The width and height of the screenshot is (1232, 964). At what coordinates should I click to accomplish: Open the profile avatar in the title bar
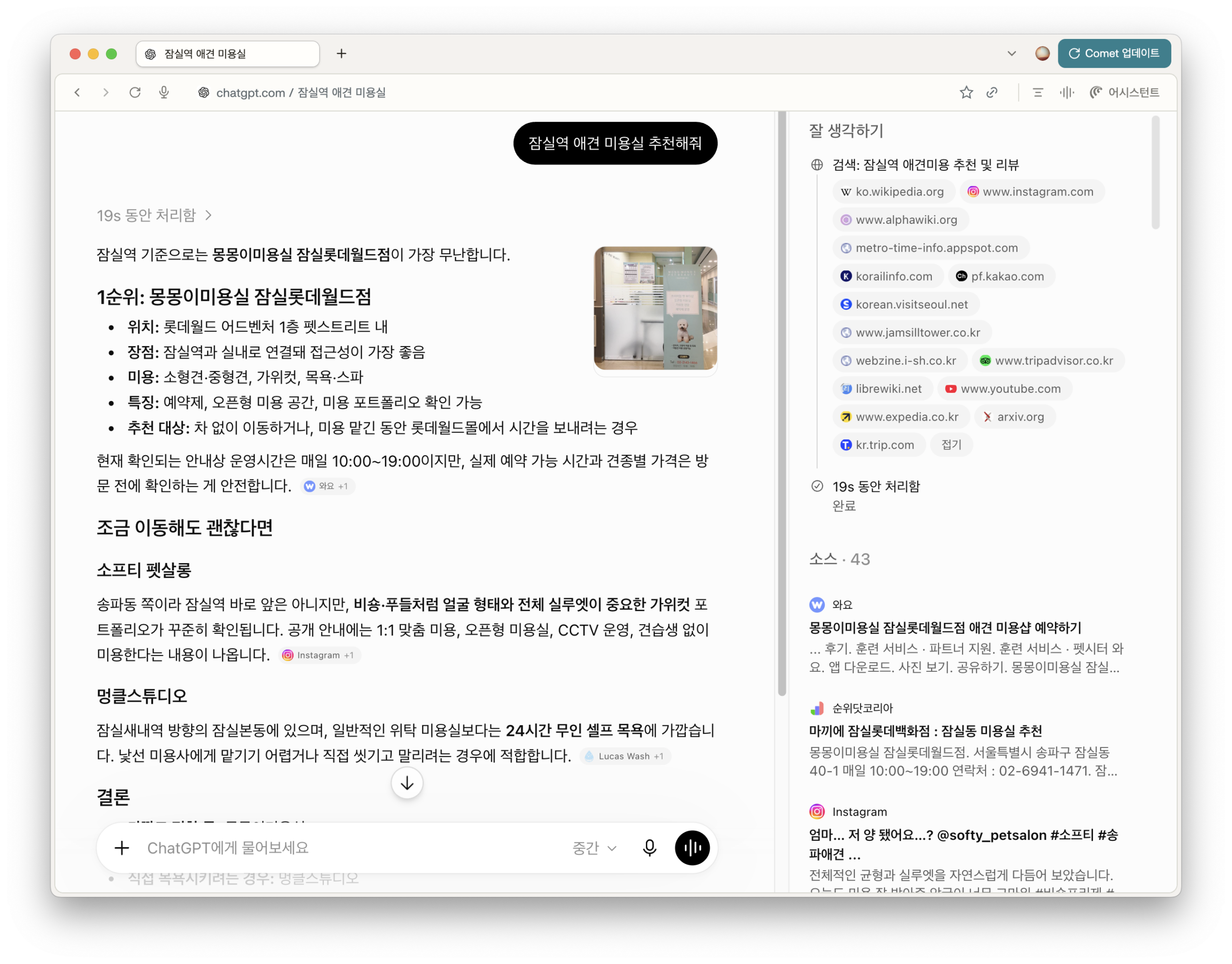point(1042,53)
